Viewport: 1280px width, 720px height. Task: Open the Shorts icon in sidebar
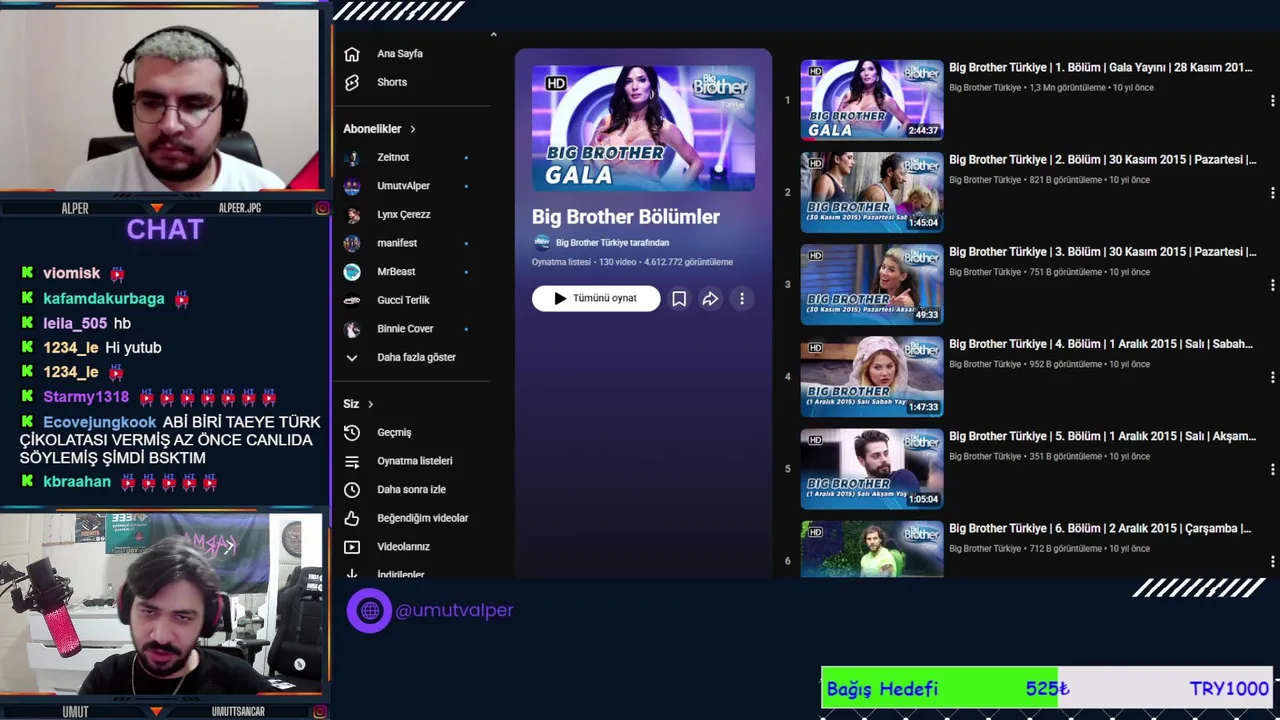click(352, 82)
